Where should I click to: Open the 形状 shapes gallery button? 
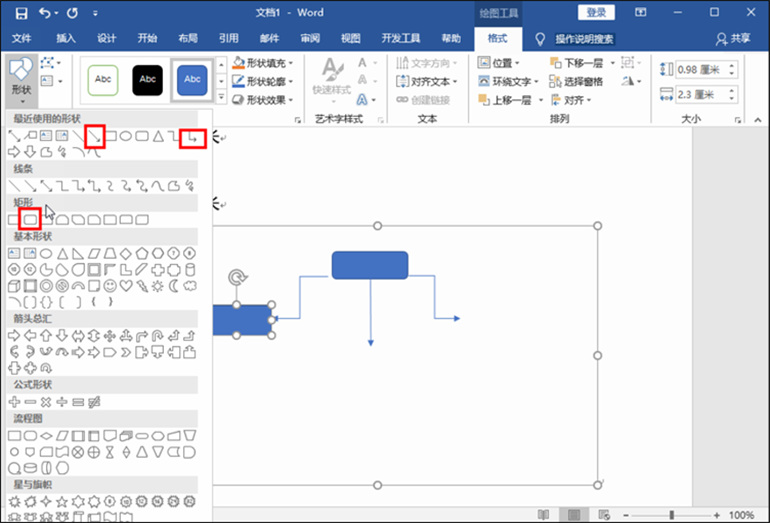[x=22, y=81]
